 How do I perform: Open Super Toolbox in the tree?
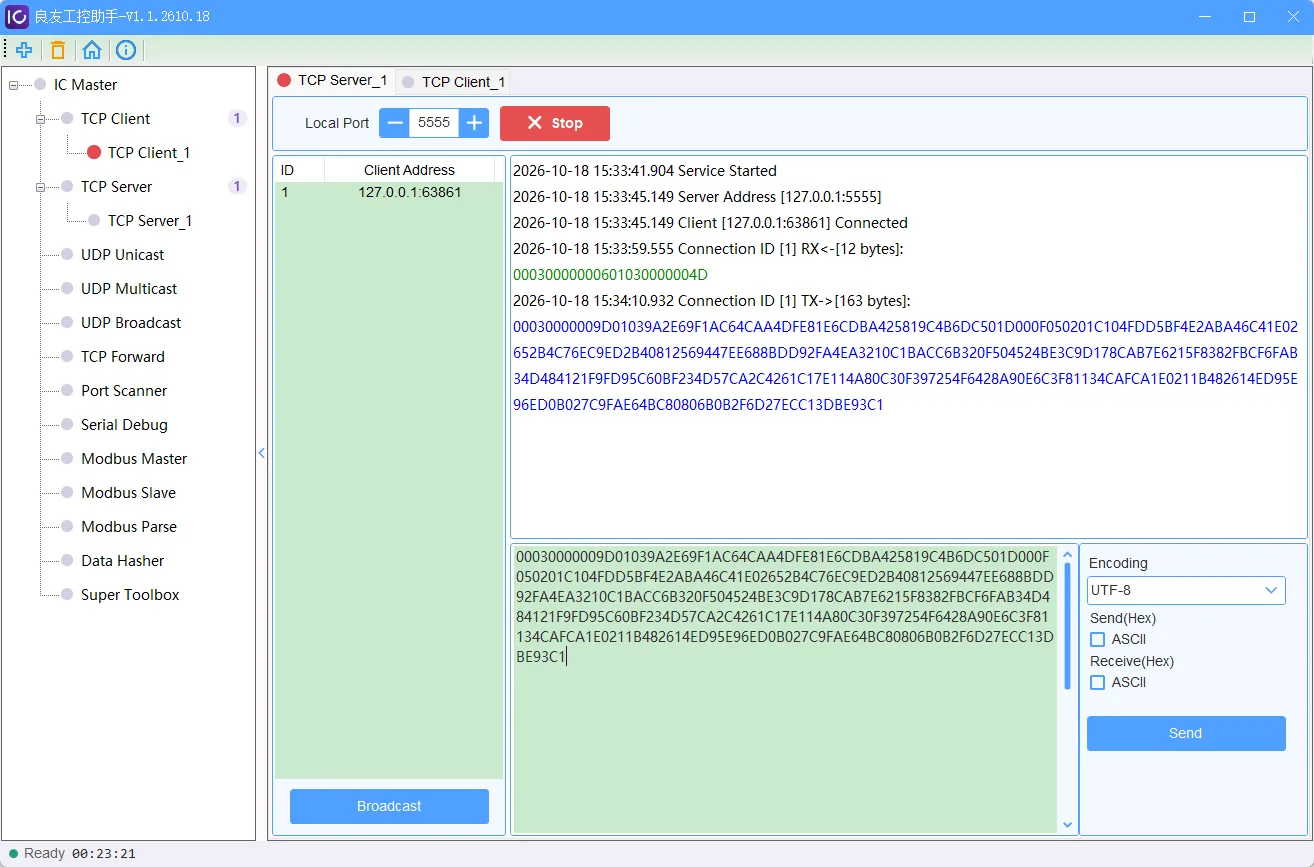[130, 595]
